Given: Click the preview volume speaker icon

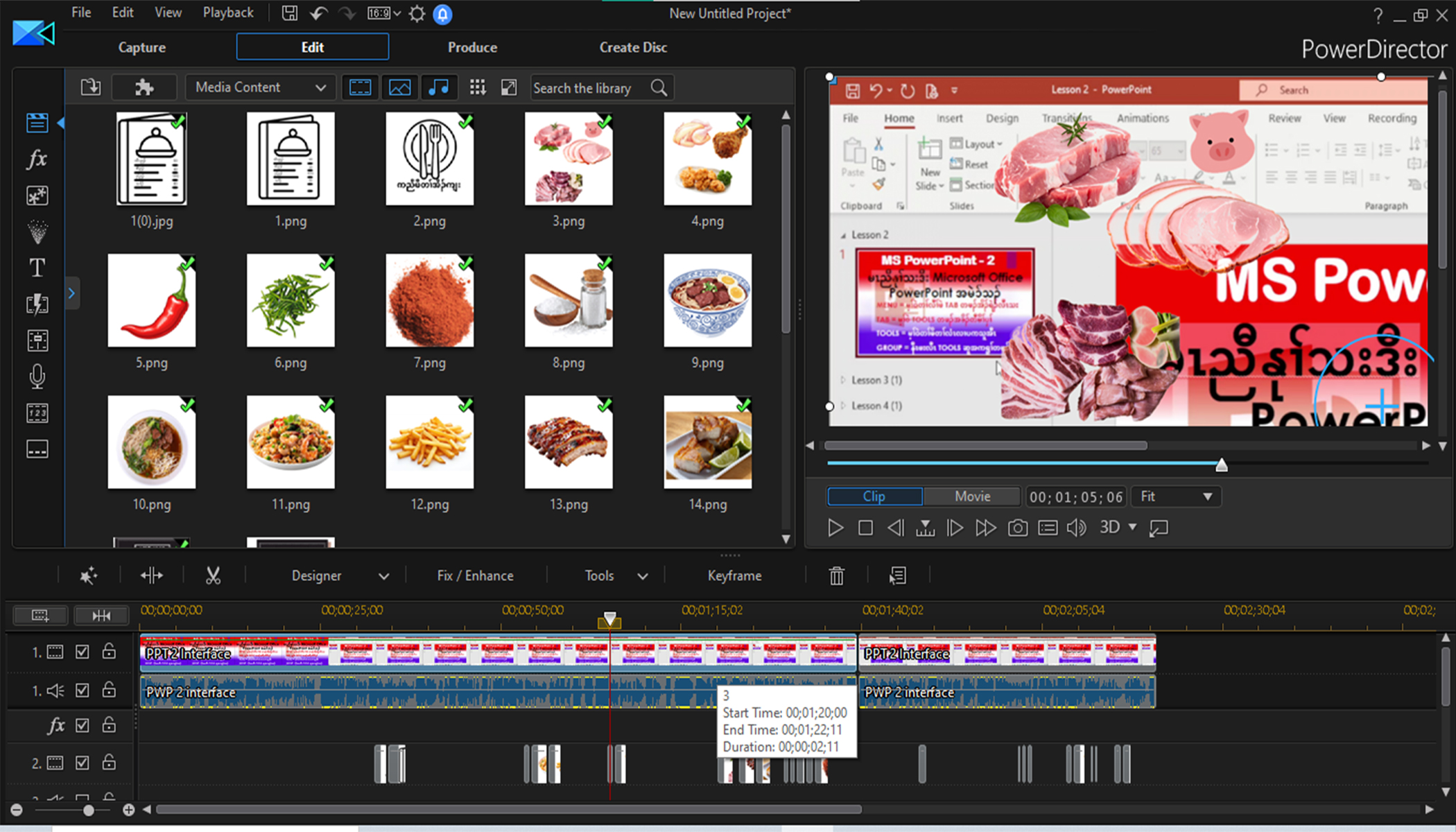Looking at the screenshot, I should pos(1076,528).
